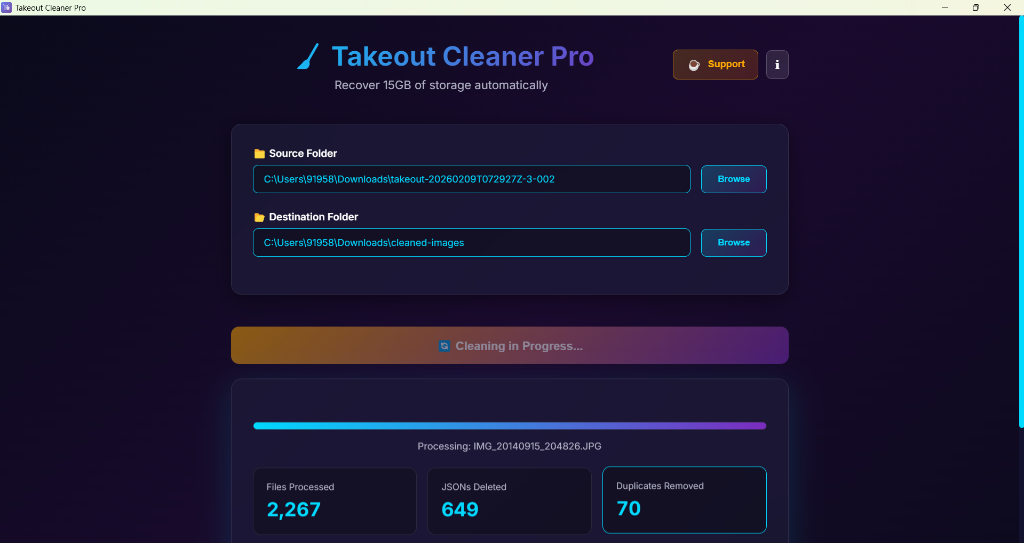Click the Destination Folder open-folder icon
Viewport: 1024px width, 543px height.
tap(259, 217)
